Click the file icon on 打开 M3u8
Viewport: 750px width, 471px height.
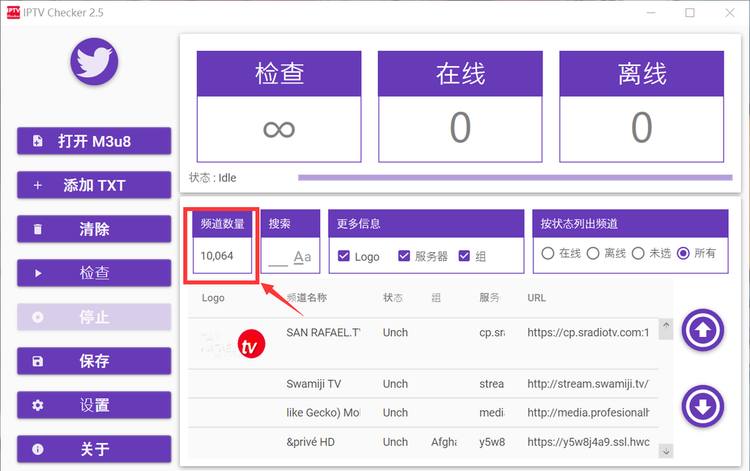pos(38,141)
